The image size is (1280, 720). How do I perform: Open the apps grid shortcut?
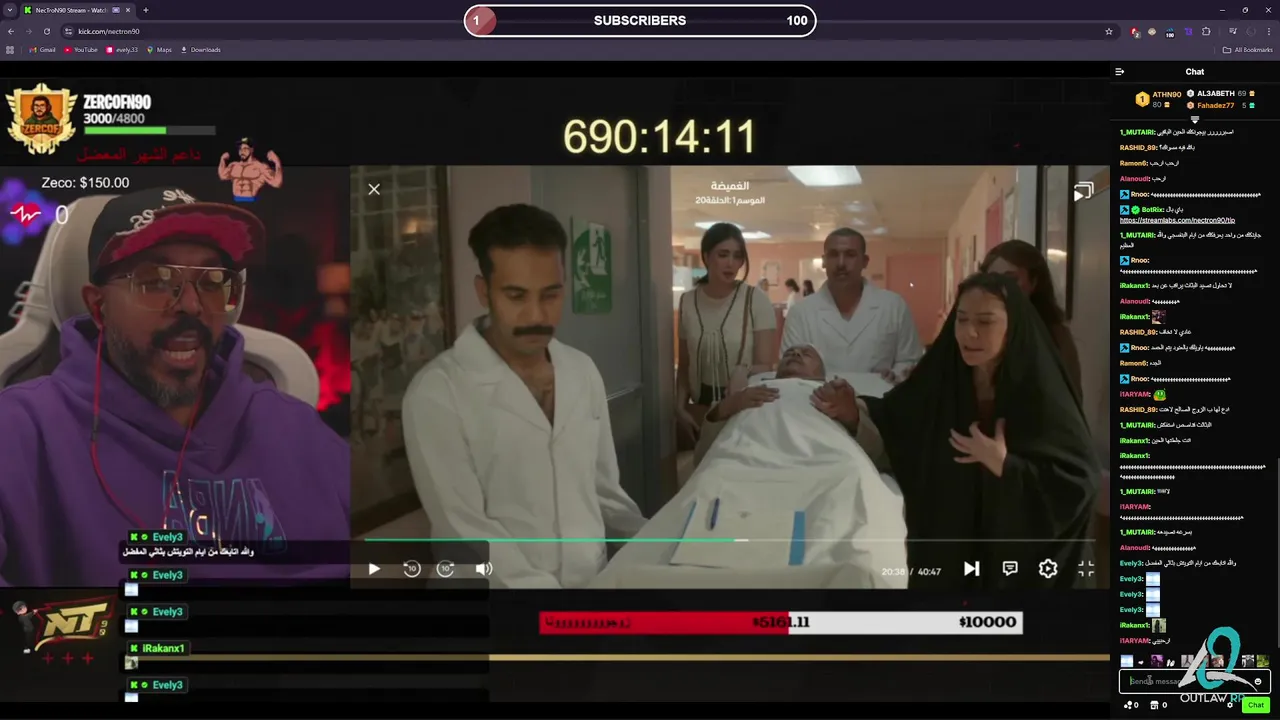pos(10,50)
